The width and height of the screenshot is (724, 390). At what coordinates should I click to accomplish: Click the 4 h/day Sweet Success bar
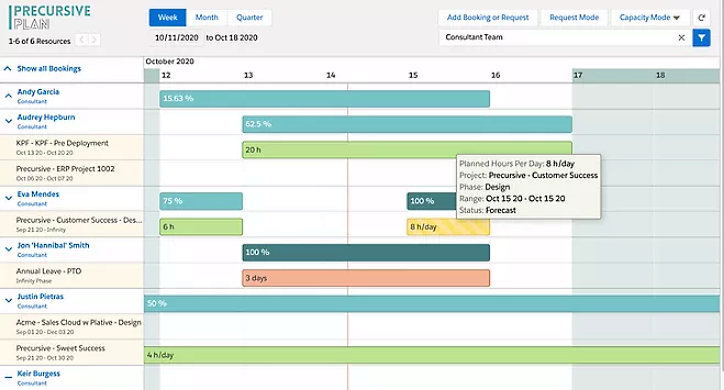(x=432, y=355)
